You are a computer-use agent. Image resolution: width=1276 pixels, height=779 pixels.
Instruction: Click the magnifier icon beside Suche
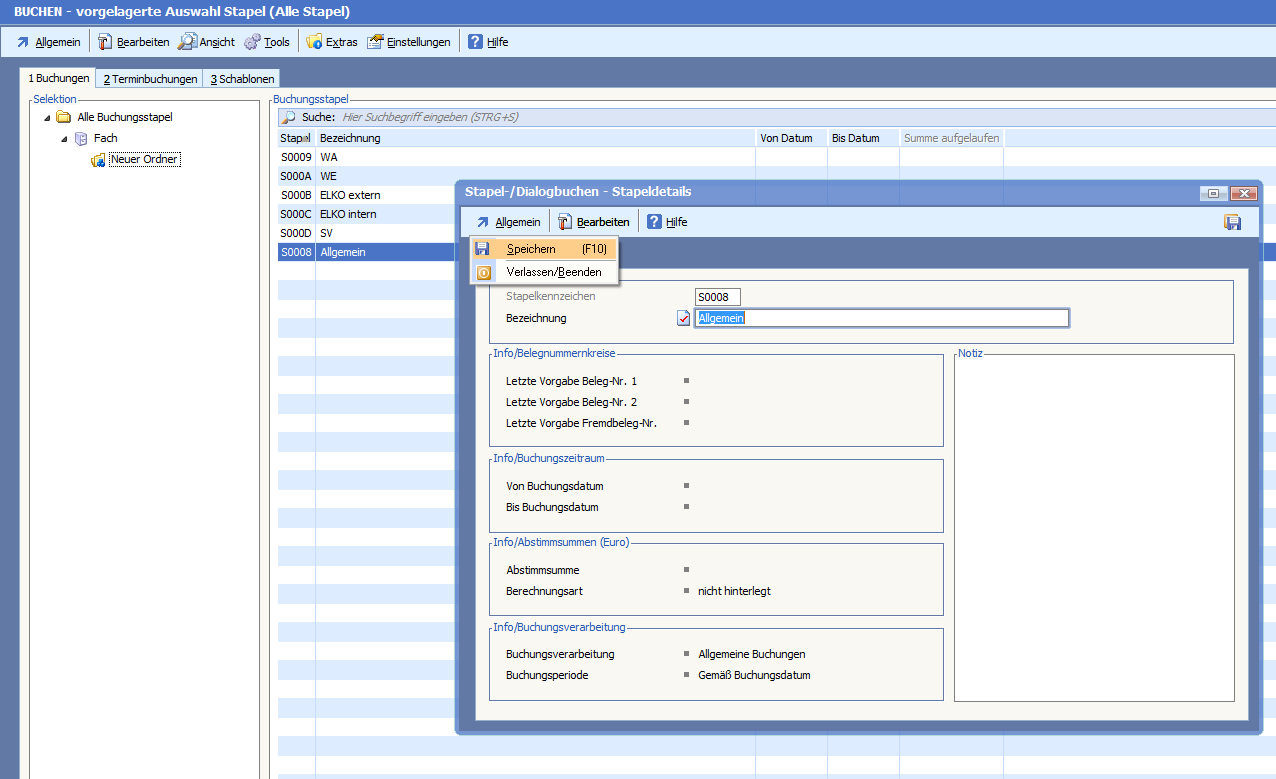pos(288,117)
